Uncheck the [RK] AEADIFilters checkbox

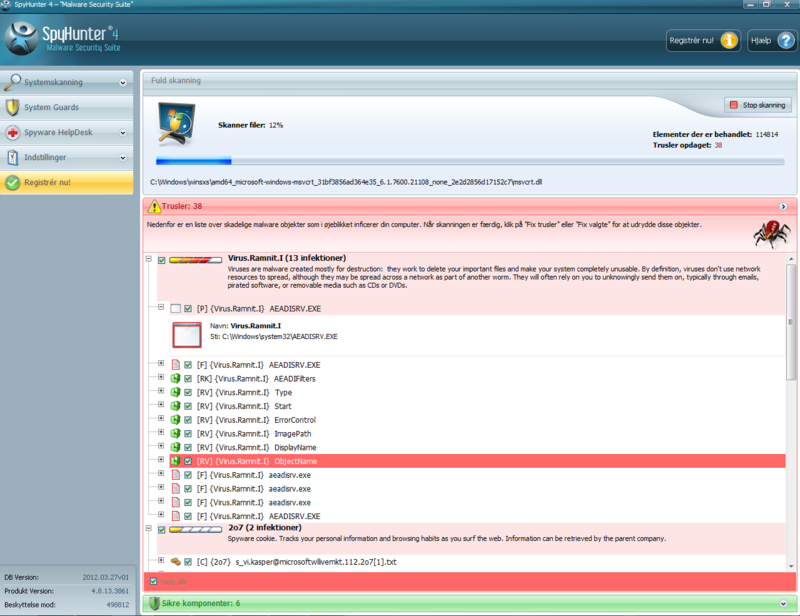[x=188, y=379]
